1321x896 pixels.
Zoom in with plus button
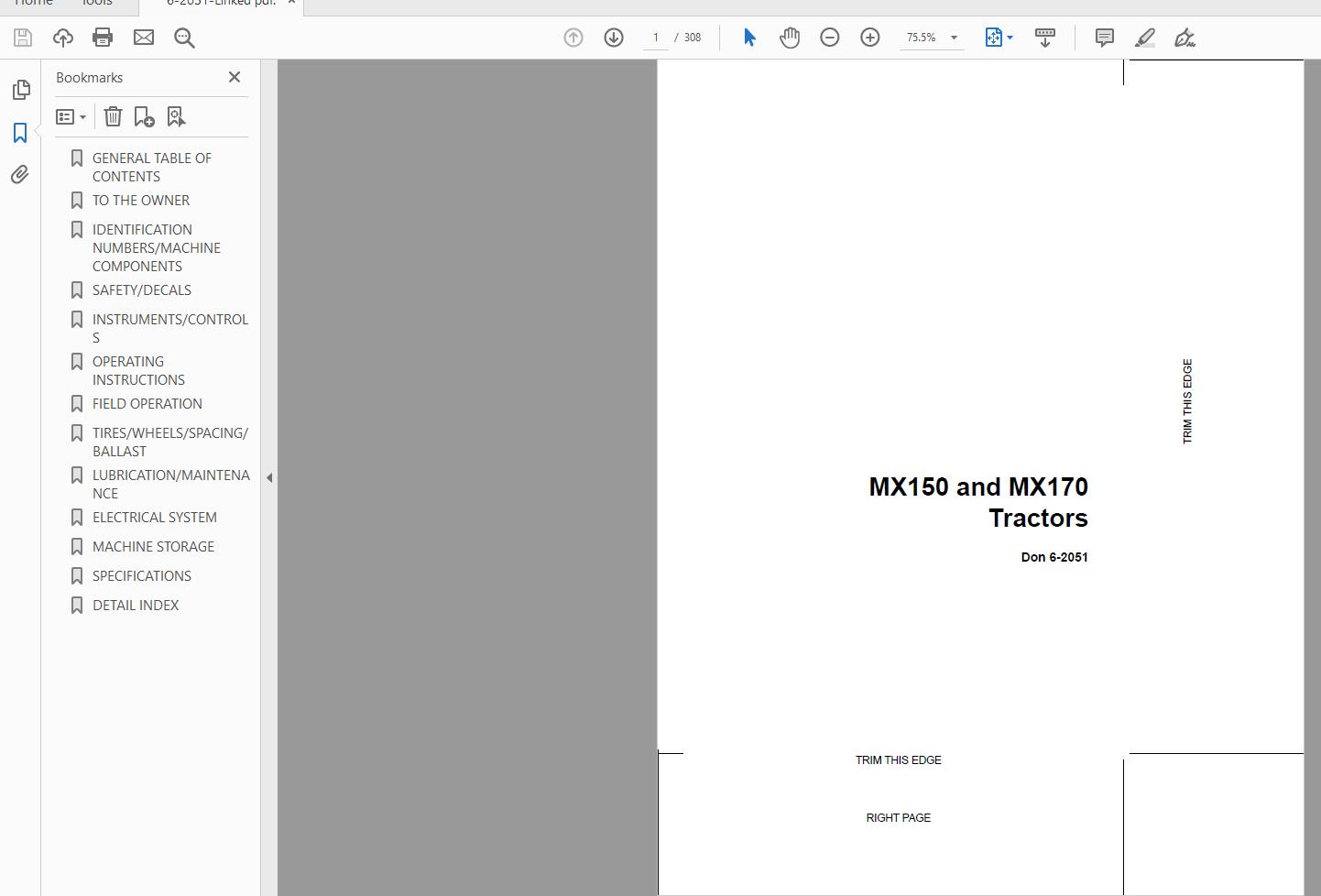870,38
